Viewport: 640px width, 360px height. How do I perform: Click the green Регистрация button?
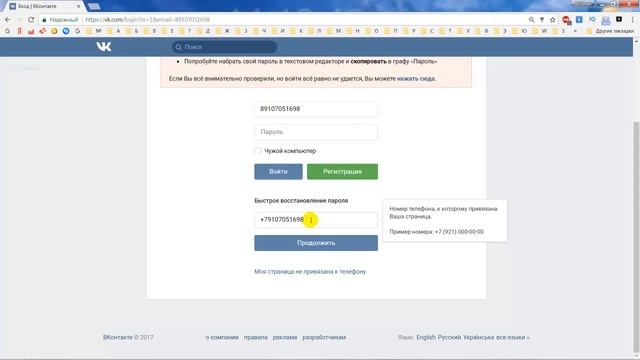342,171
